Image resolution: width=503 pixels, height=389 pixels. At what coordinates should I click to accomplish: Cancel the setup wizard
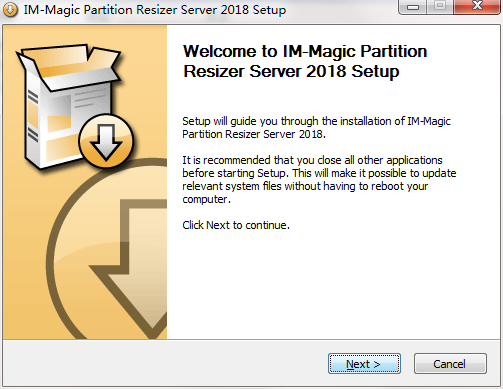[x=450, y=364]
